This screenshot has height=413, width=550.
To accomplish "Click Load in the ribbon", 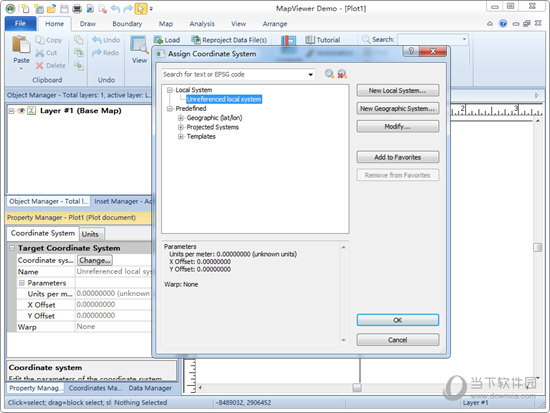I will 167,40.
